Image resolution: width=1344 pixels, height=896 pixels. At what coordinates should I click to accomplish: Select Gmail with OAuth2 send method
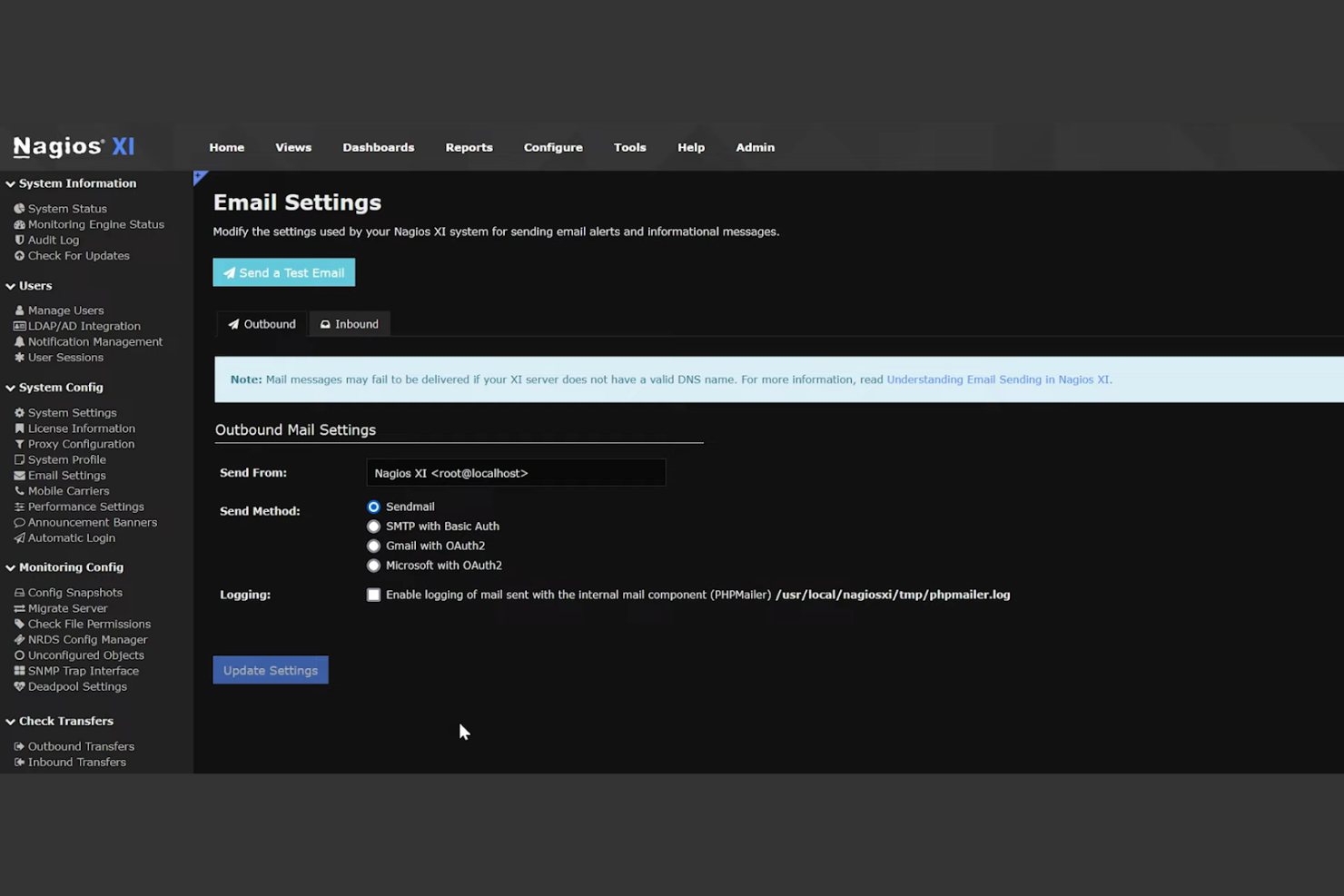click(373, 546)
